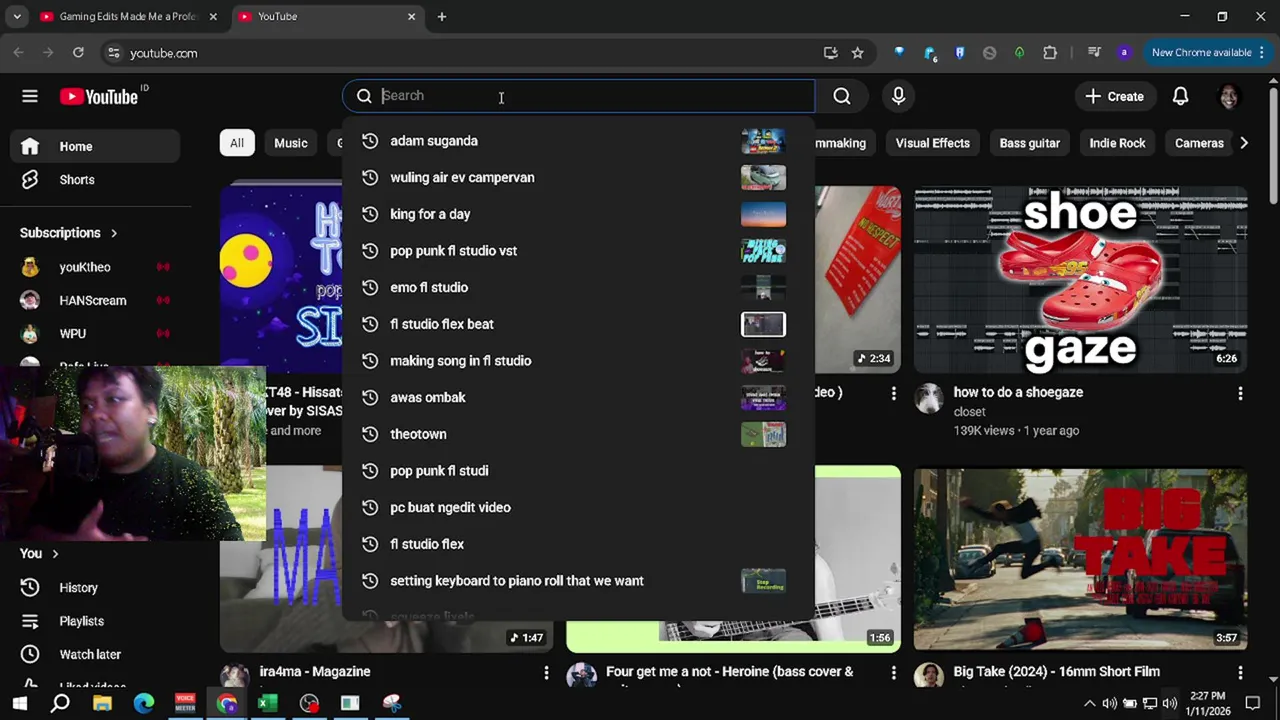The width and height of the screenshot is (1280, 720).
Task: Show hidden system tray icons
Action: coord(1089,704)
